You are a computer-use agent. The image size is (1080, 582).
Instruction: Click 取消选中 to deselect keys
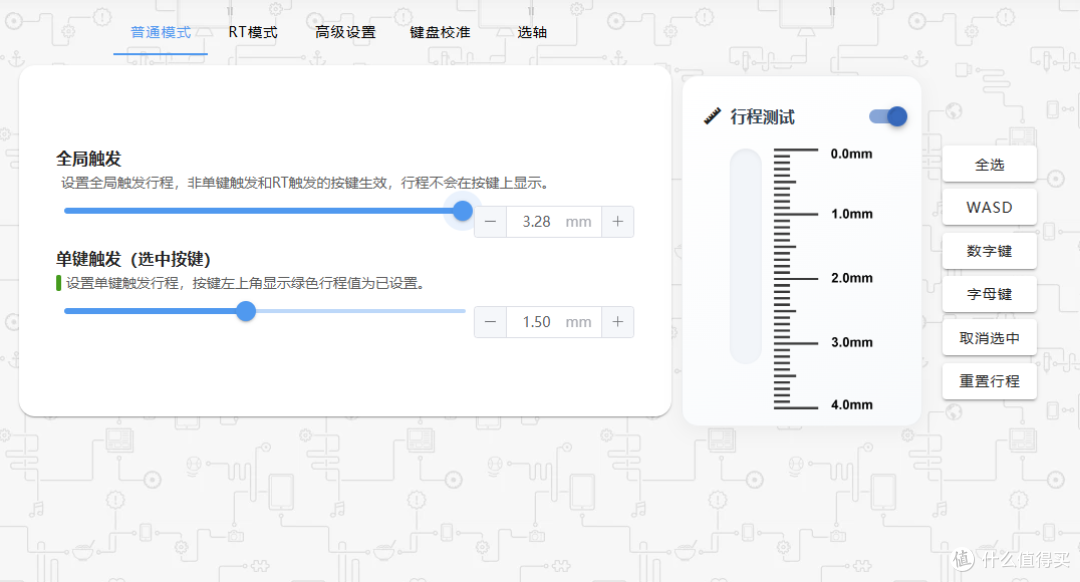click(989, 338)
